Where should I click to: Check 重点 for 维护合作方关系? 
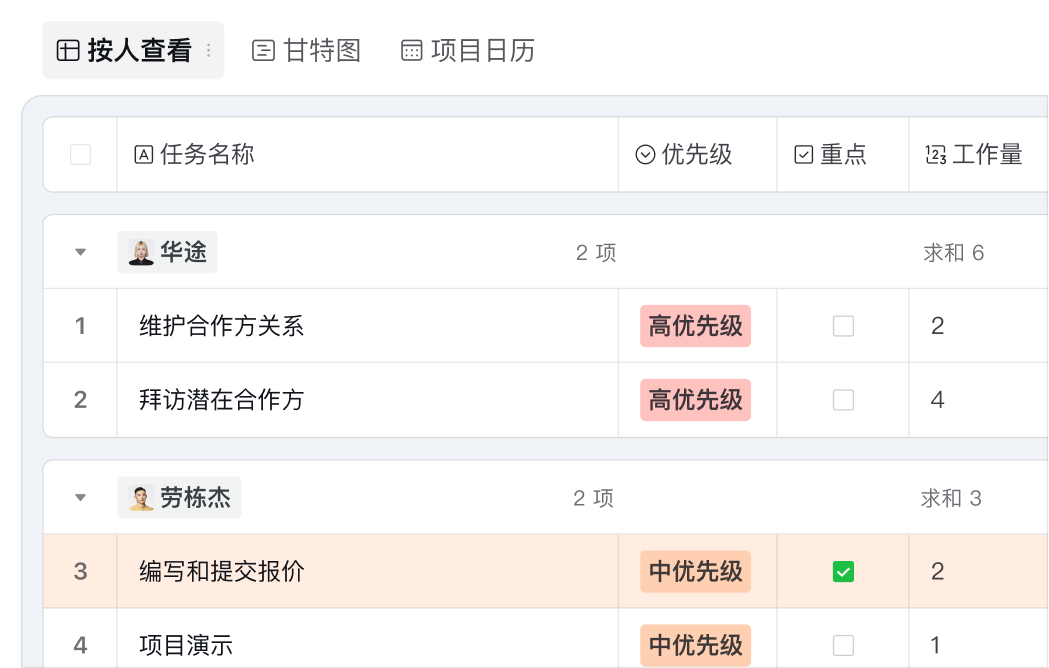[844, 326]
